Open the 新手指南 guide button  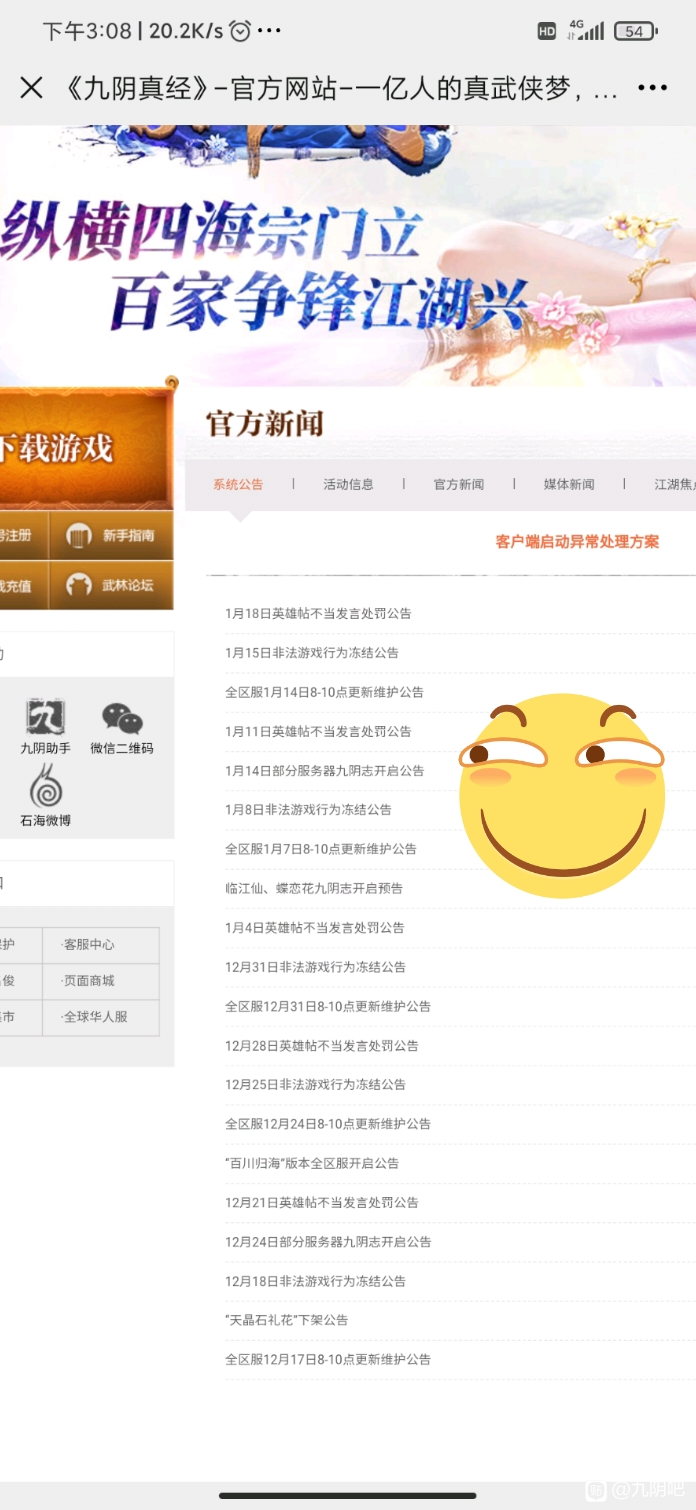111,536
